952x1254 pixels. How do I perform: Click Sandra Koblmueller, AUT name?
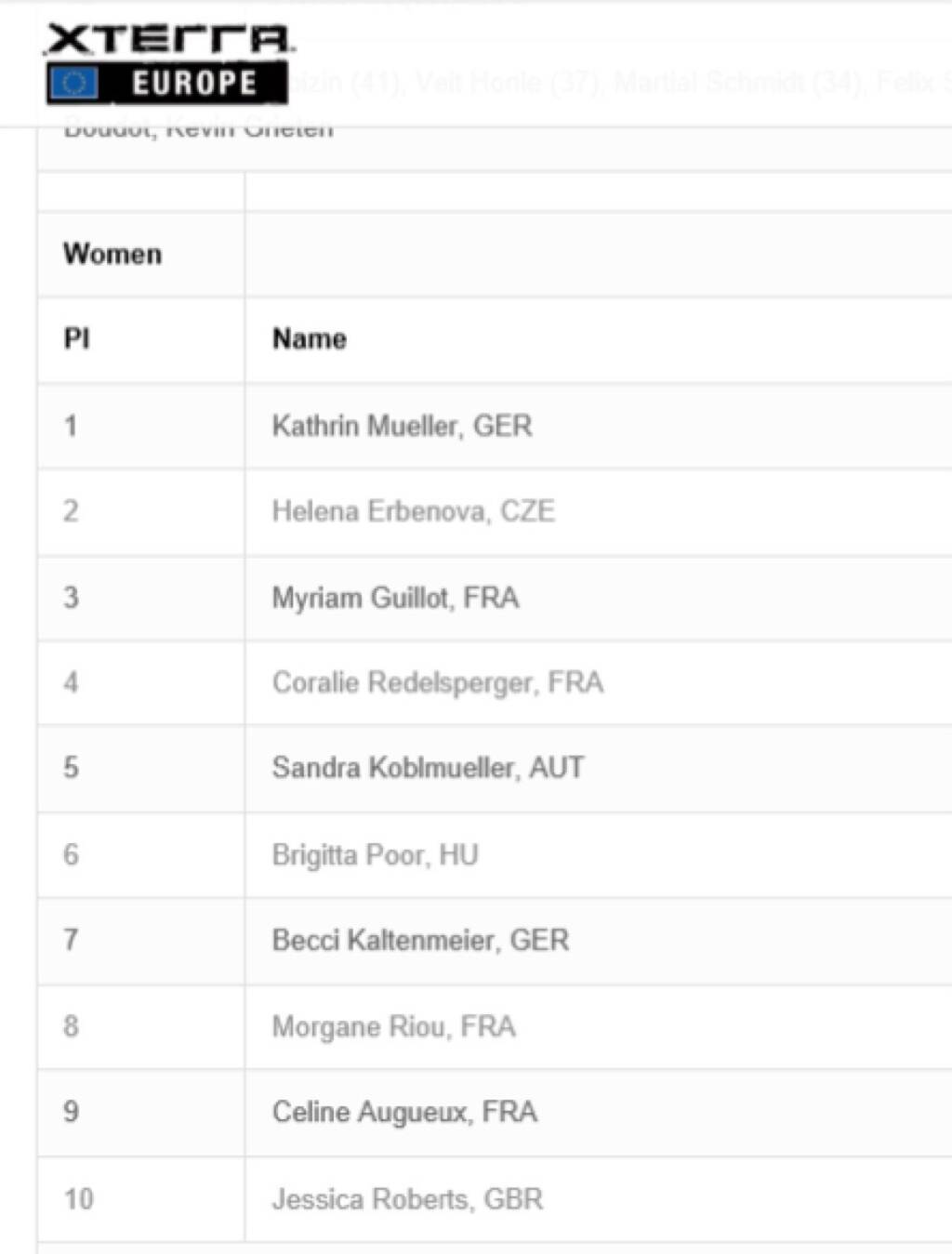tap(428, 768)
